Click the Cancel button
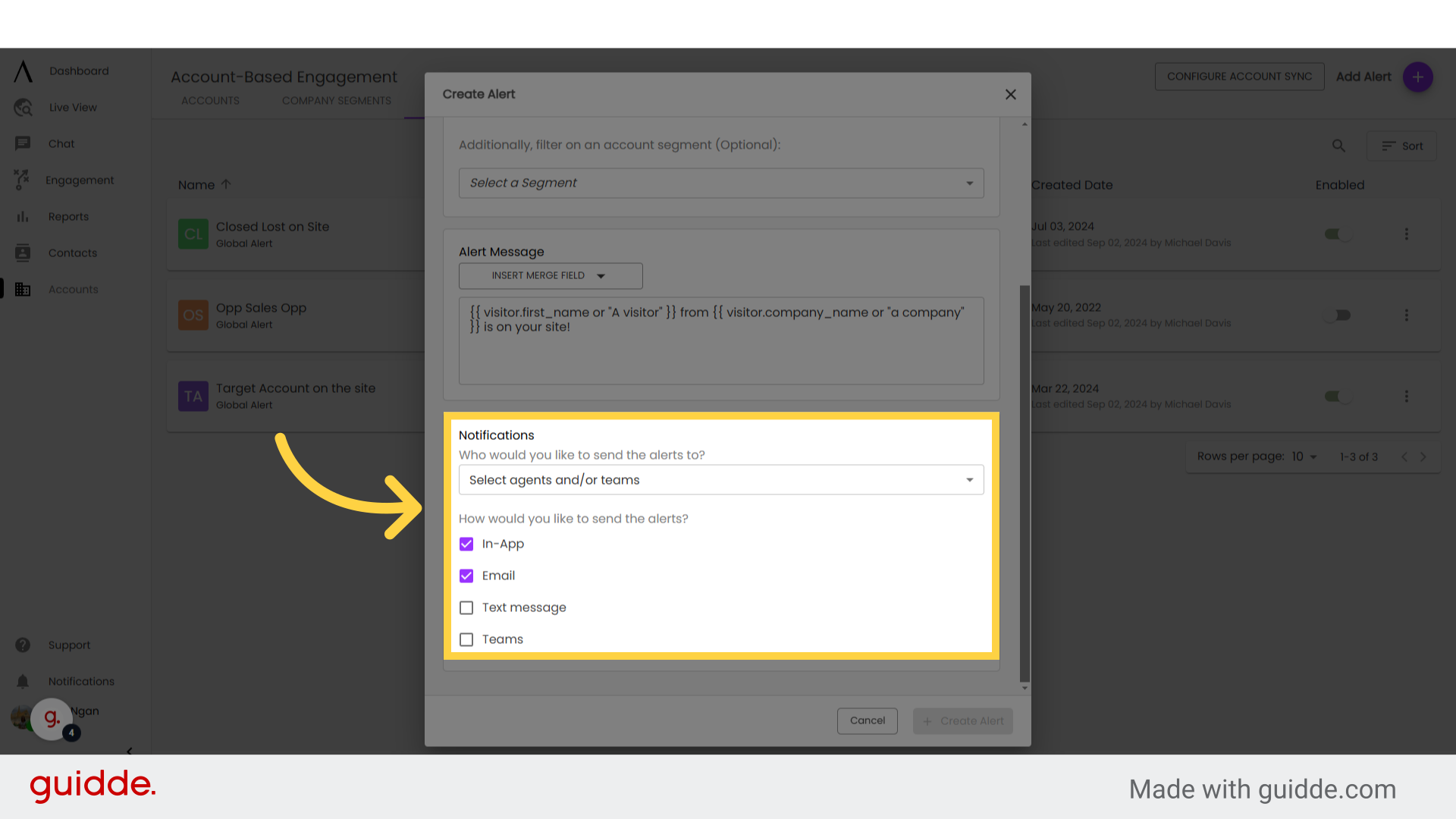 [867, 720]
